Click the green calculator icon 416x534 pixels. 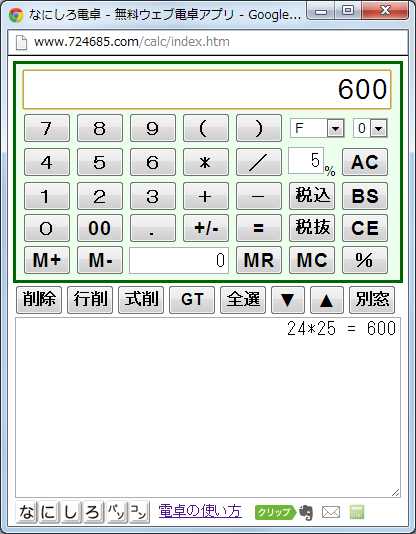[x=357, y=512]
